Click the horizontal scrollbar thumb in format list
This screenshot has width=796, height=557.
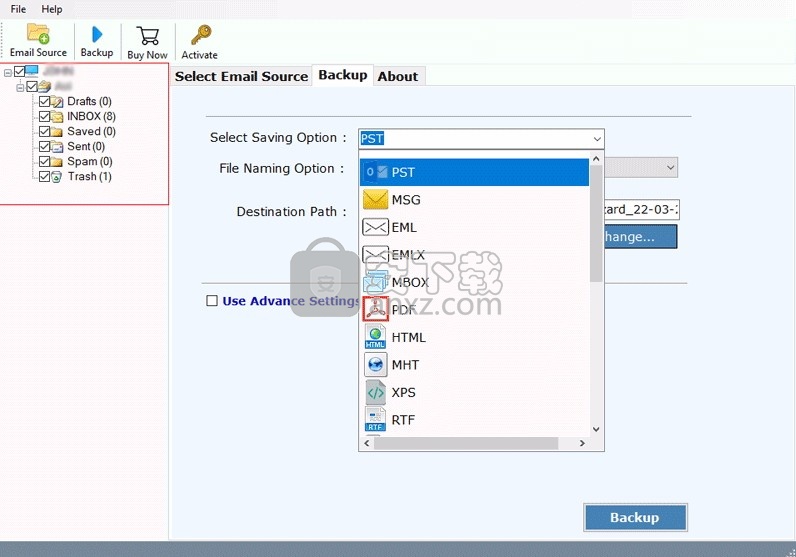(x=466, y=443)
